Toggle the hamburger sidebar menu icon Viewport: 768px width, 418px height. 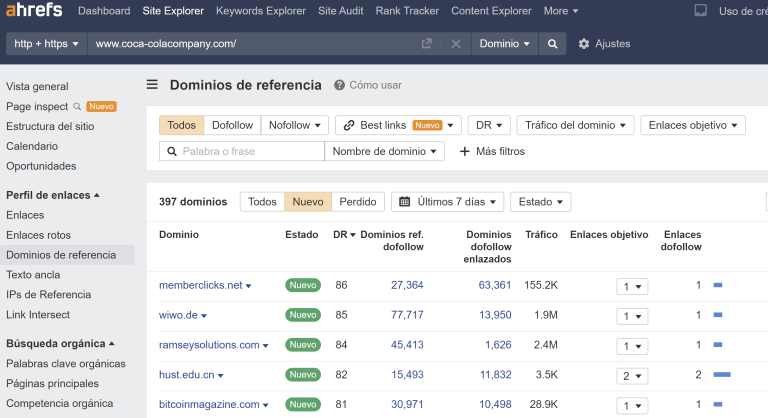point(152,85)
